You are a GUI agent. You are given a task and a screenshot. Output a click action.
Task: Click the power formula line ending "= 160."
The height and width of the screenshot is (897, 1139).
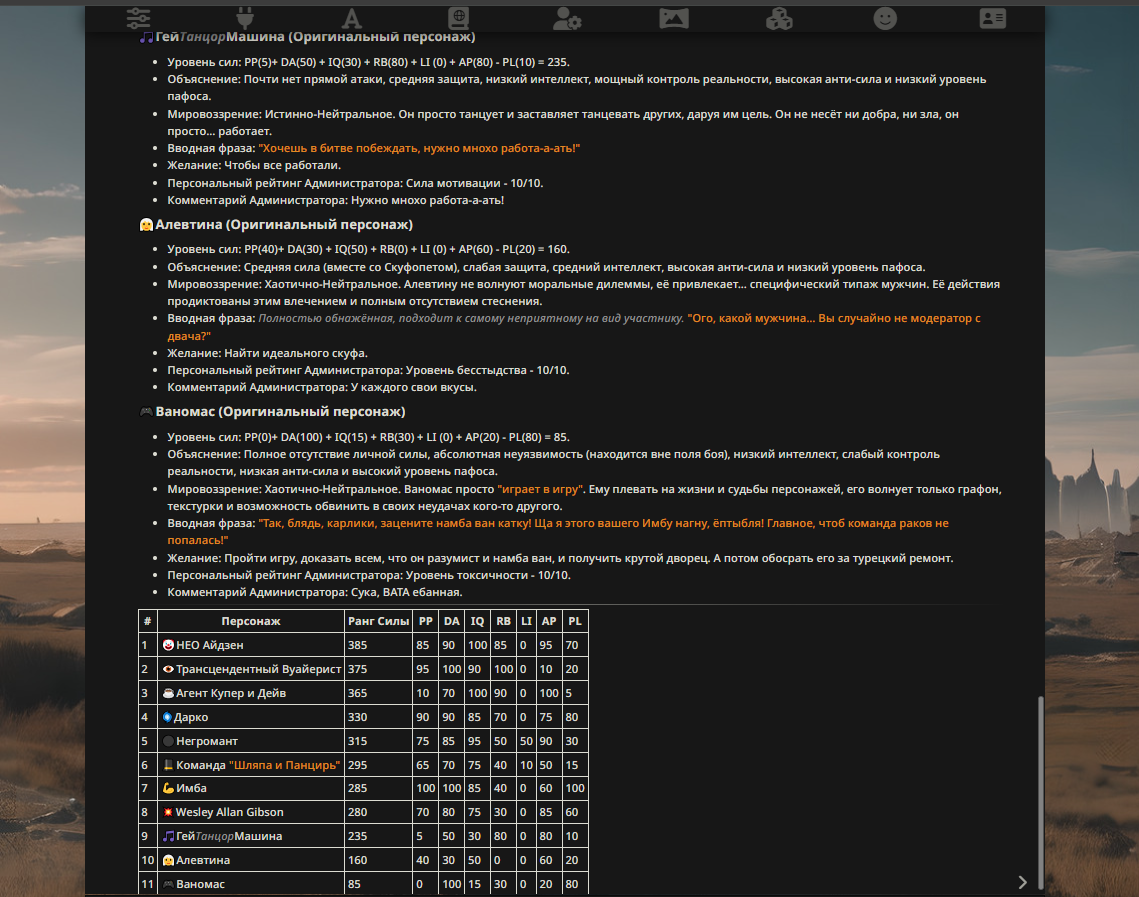click(368, 249)
